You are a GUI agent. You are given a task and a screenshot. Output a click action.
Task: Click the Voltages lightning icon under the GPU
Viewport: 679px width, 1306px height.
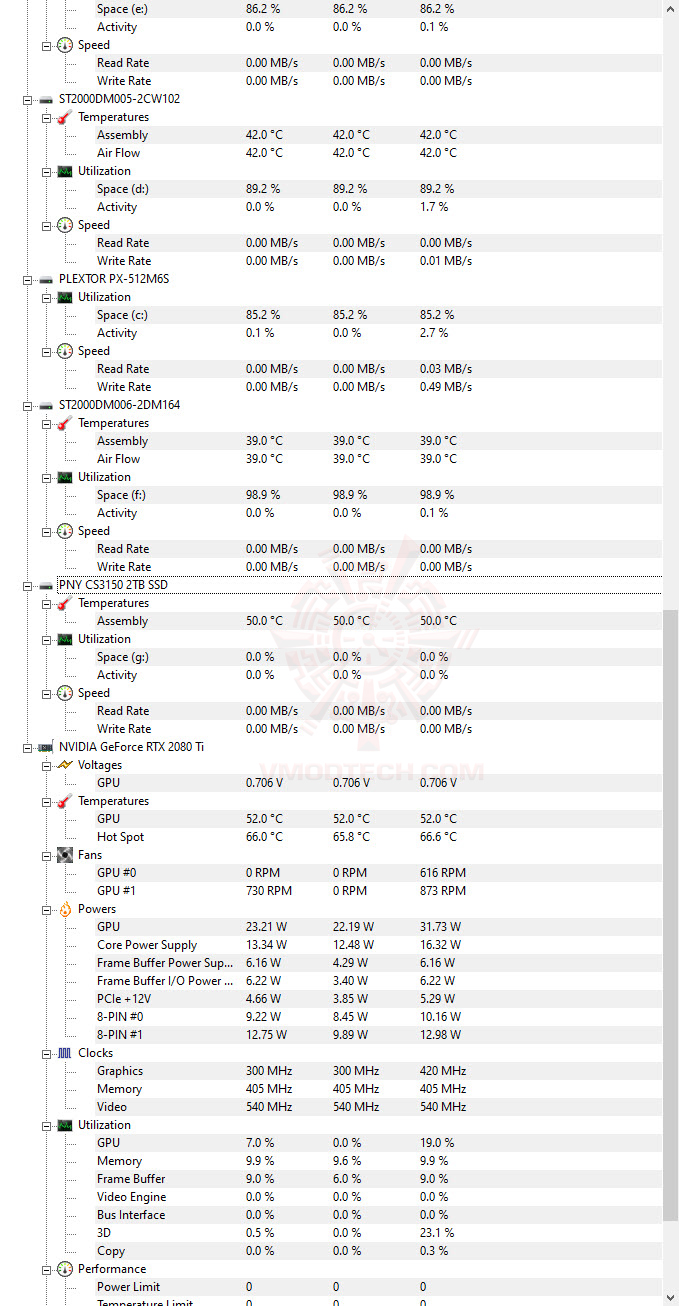tap(65, 765)
